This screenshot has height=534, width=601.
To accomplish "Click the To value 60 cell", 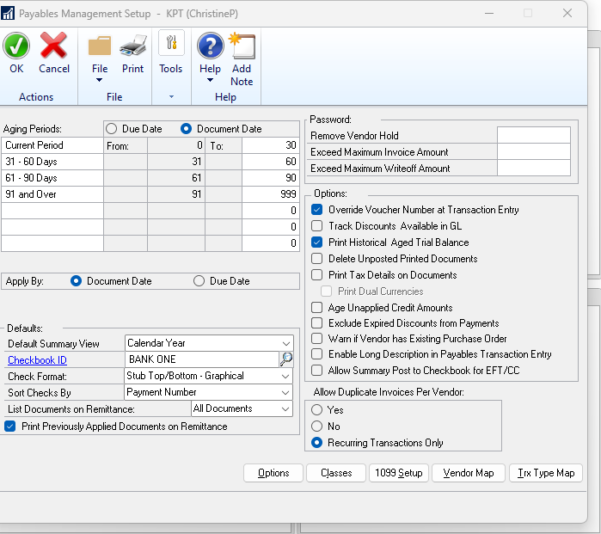I will point(271,162).
